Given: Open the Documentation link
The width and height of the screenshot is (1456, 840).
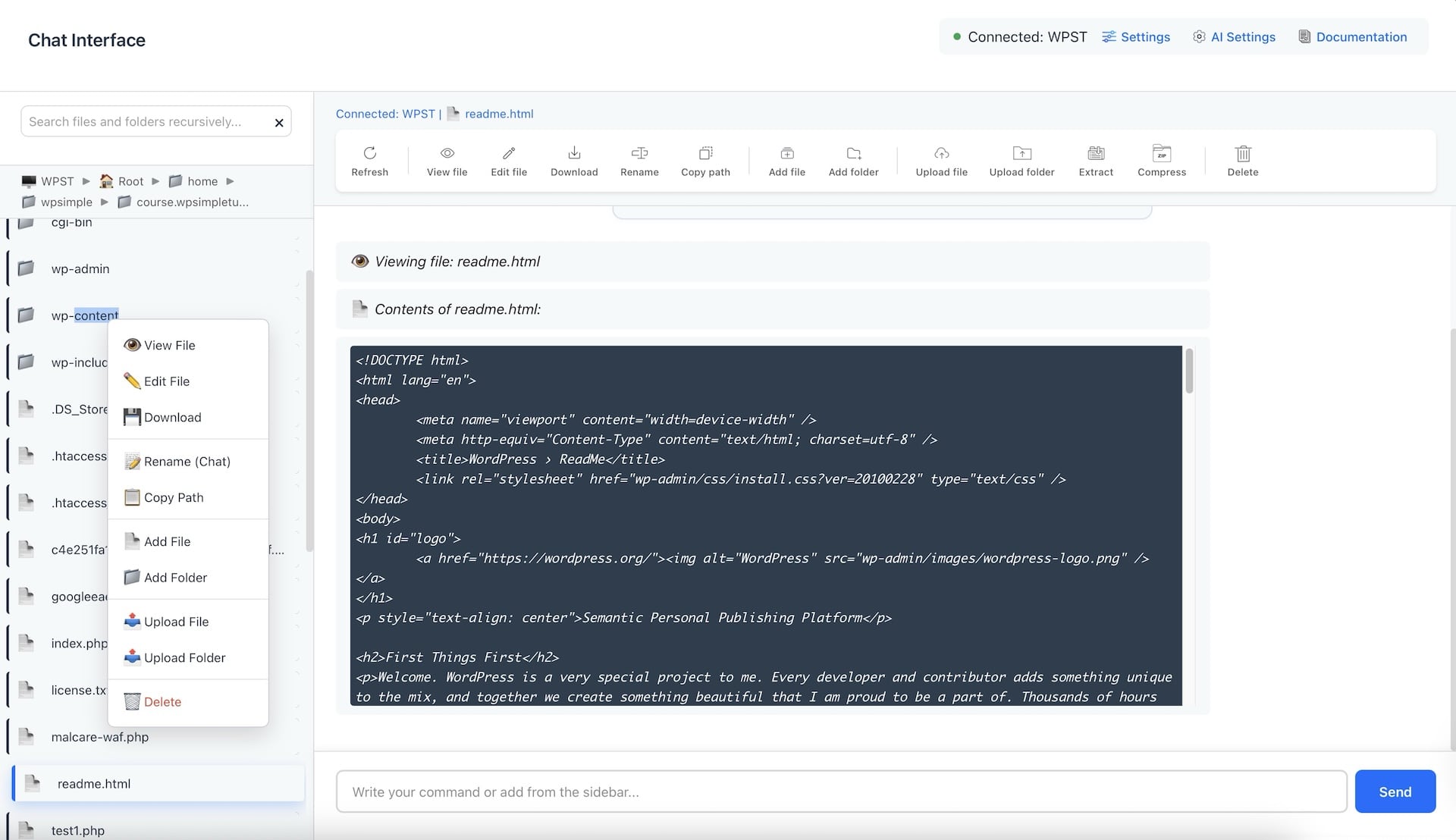Looking at the screenshot, I should pos(1353,37).
